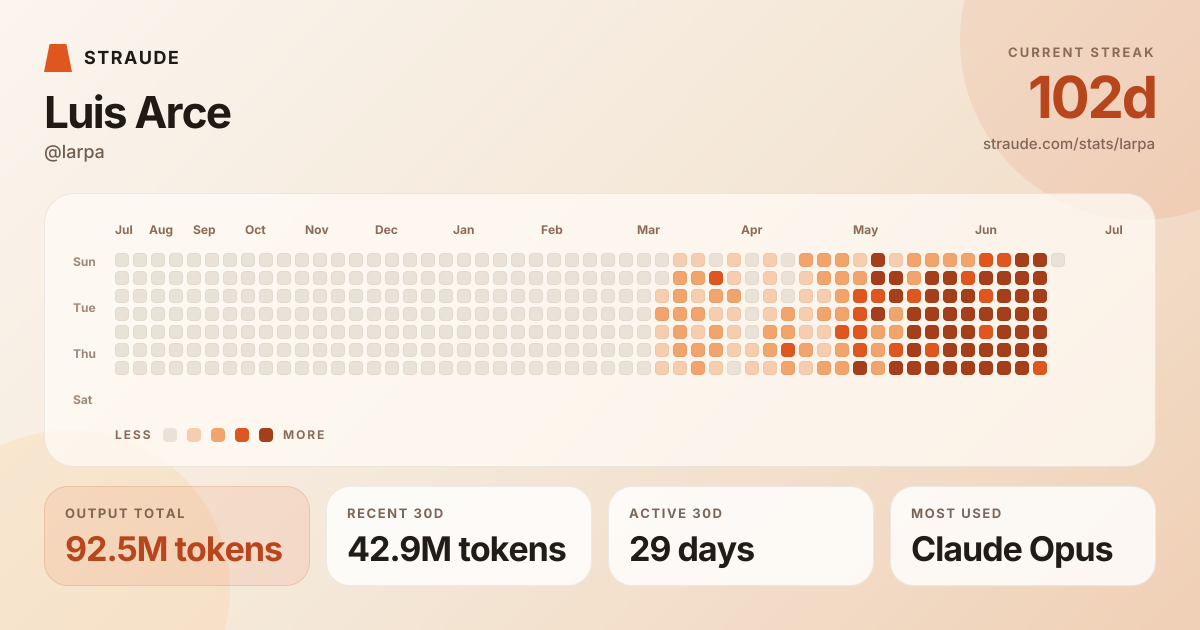Image resolution: width=1200 pixels, height=630 pixels.
Task: Click the bright orange legend swatch
Action: [x=242, y=435]
